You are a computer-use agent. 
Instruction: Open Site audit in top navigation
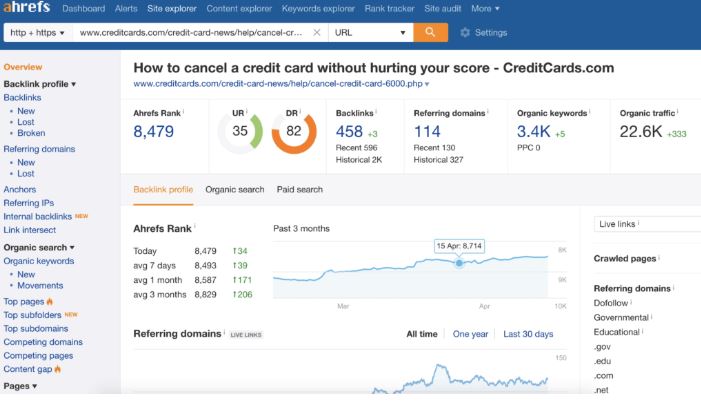(443, 8)
